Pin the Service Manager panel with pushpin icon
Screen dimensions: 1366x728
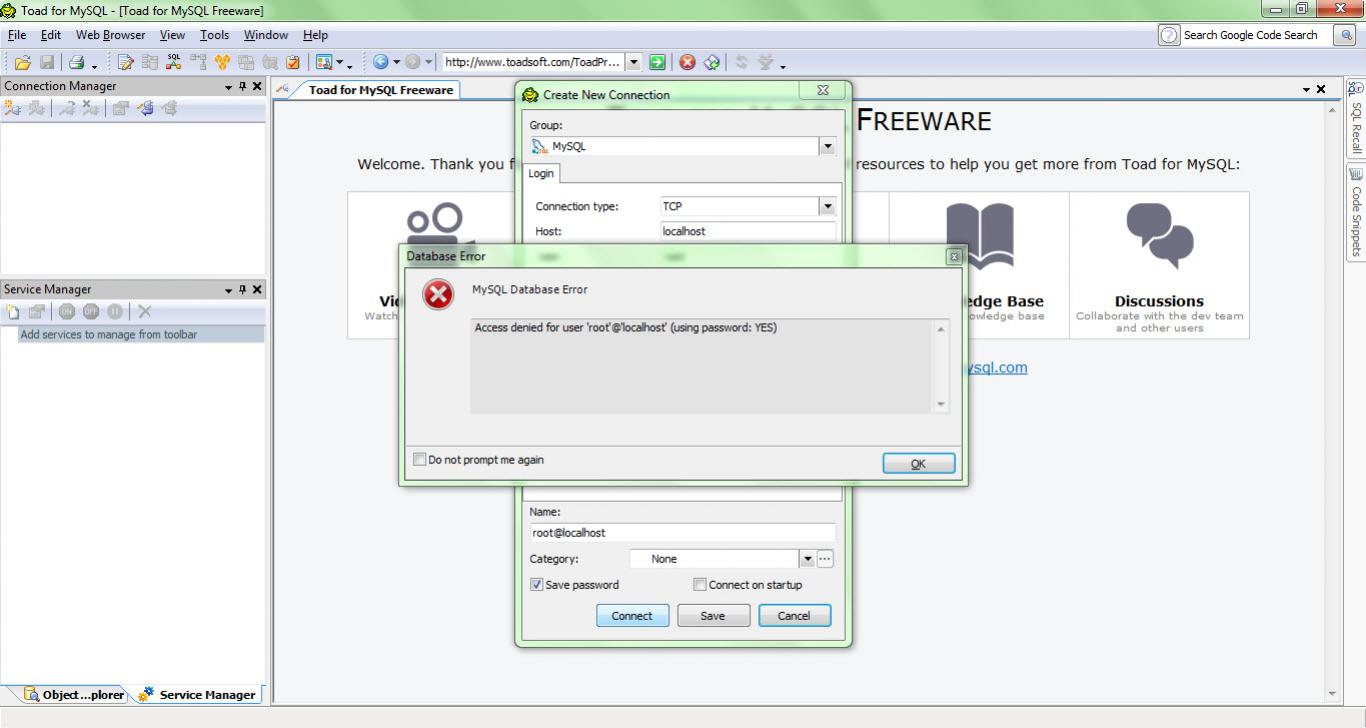coord(243,289)
